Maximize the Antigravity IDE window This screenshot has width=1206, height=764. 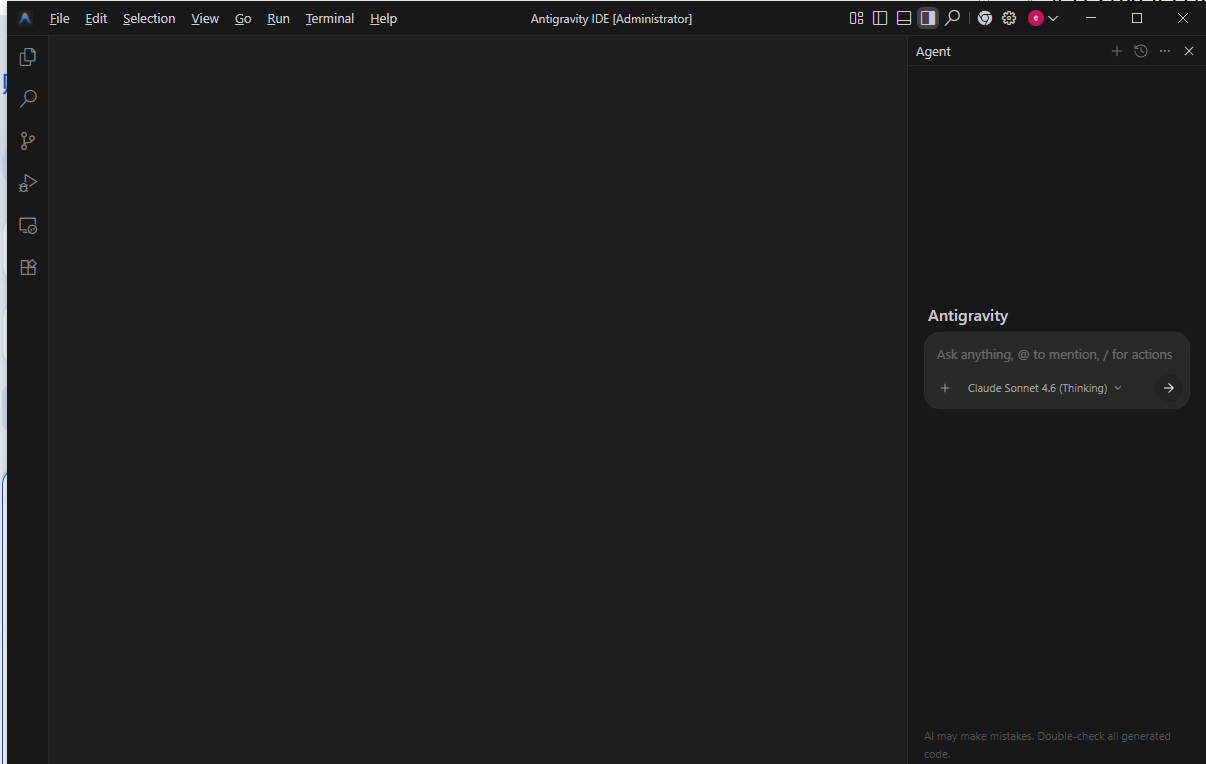point(1137,18)
